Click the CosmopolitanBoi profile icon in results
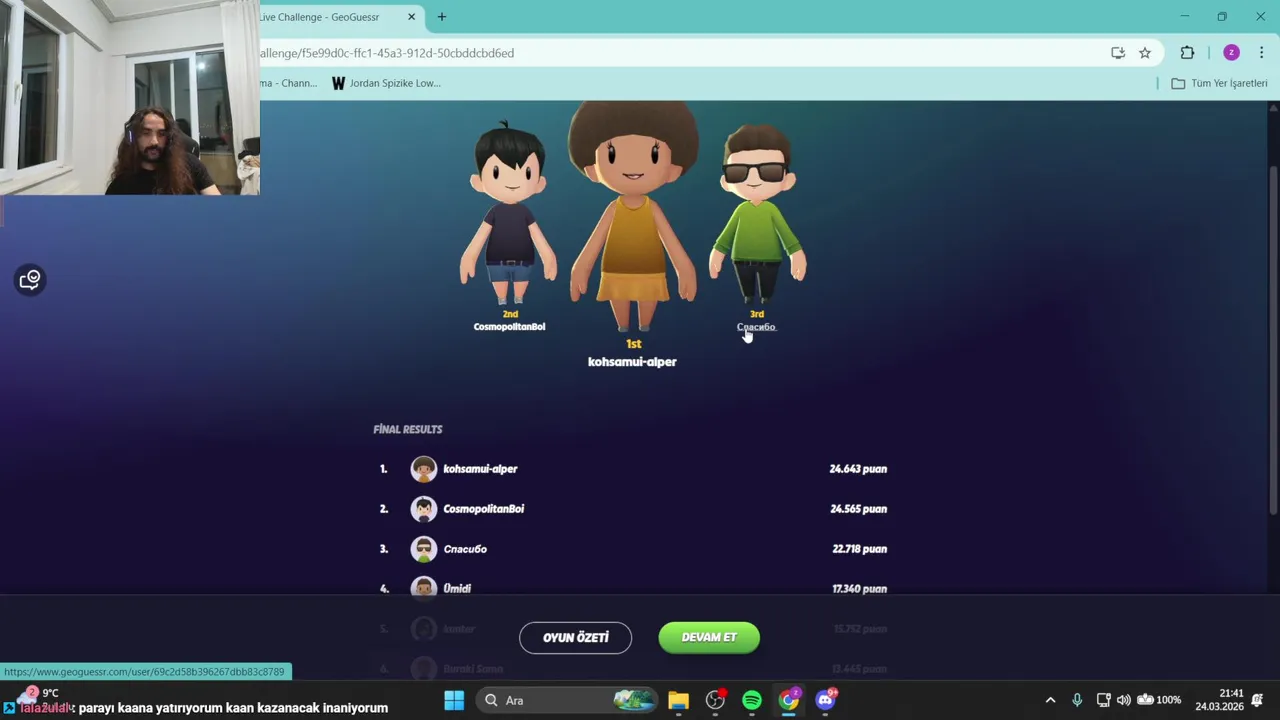 point(424,509)
